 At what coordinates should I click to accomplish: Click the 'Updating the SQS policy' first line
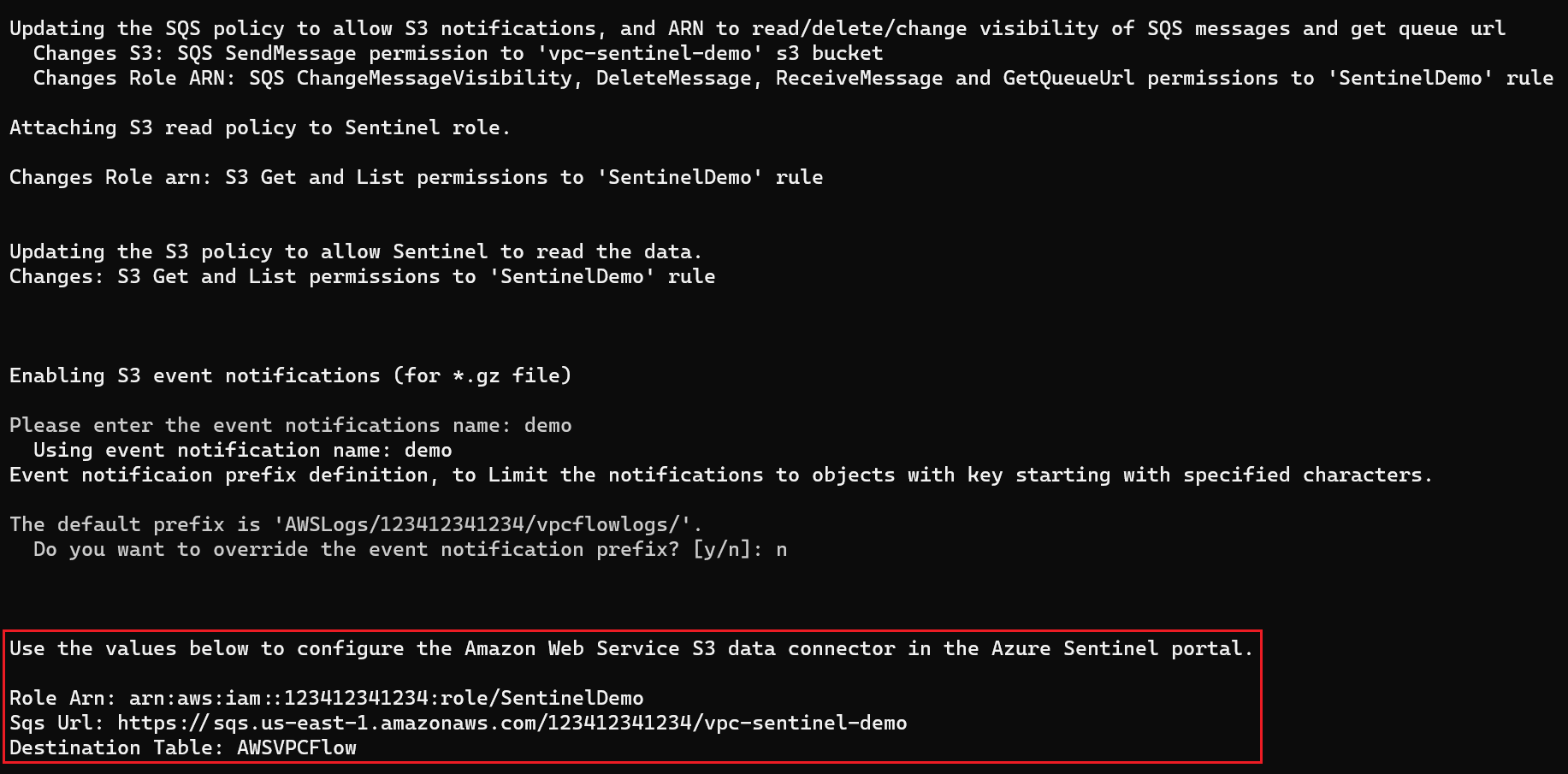pos(757,28)
